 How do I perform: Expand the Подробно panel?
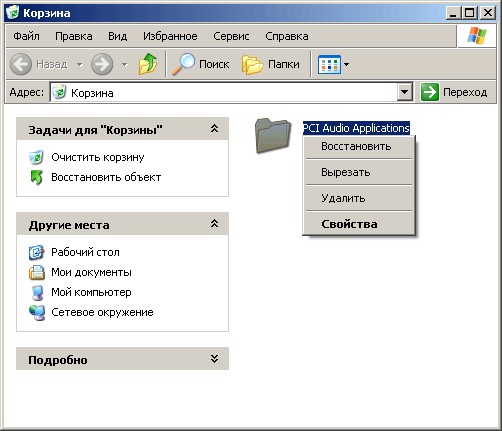(214, 359)
